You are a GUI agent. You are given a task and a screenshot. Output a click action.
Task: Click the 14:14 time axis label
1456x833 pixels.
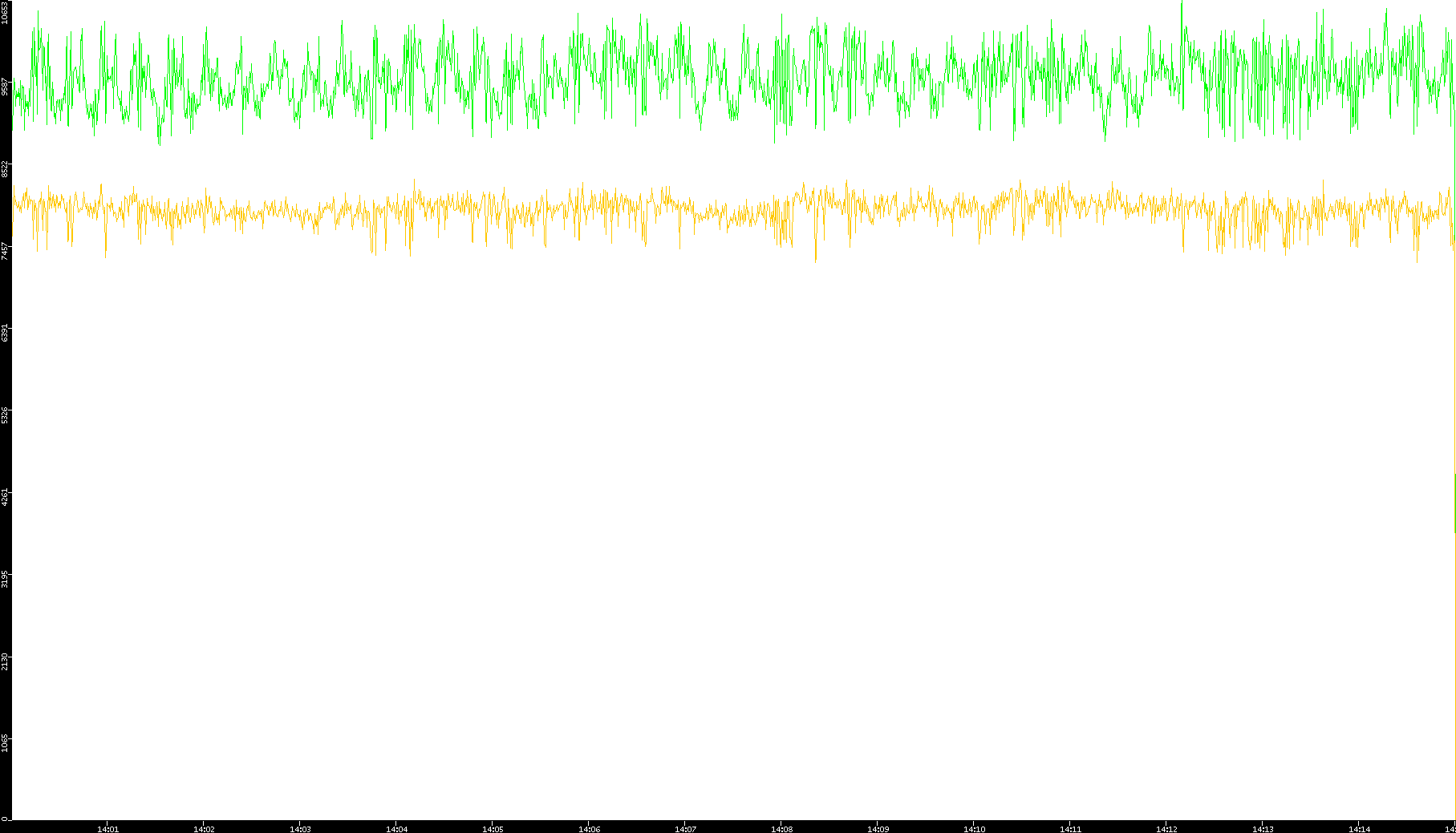click(x=1359, y=829)
